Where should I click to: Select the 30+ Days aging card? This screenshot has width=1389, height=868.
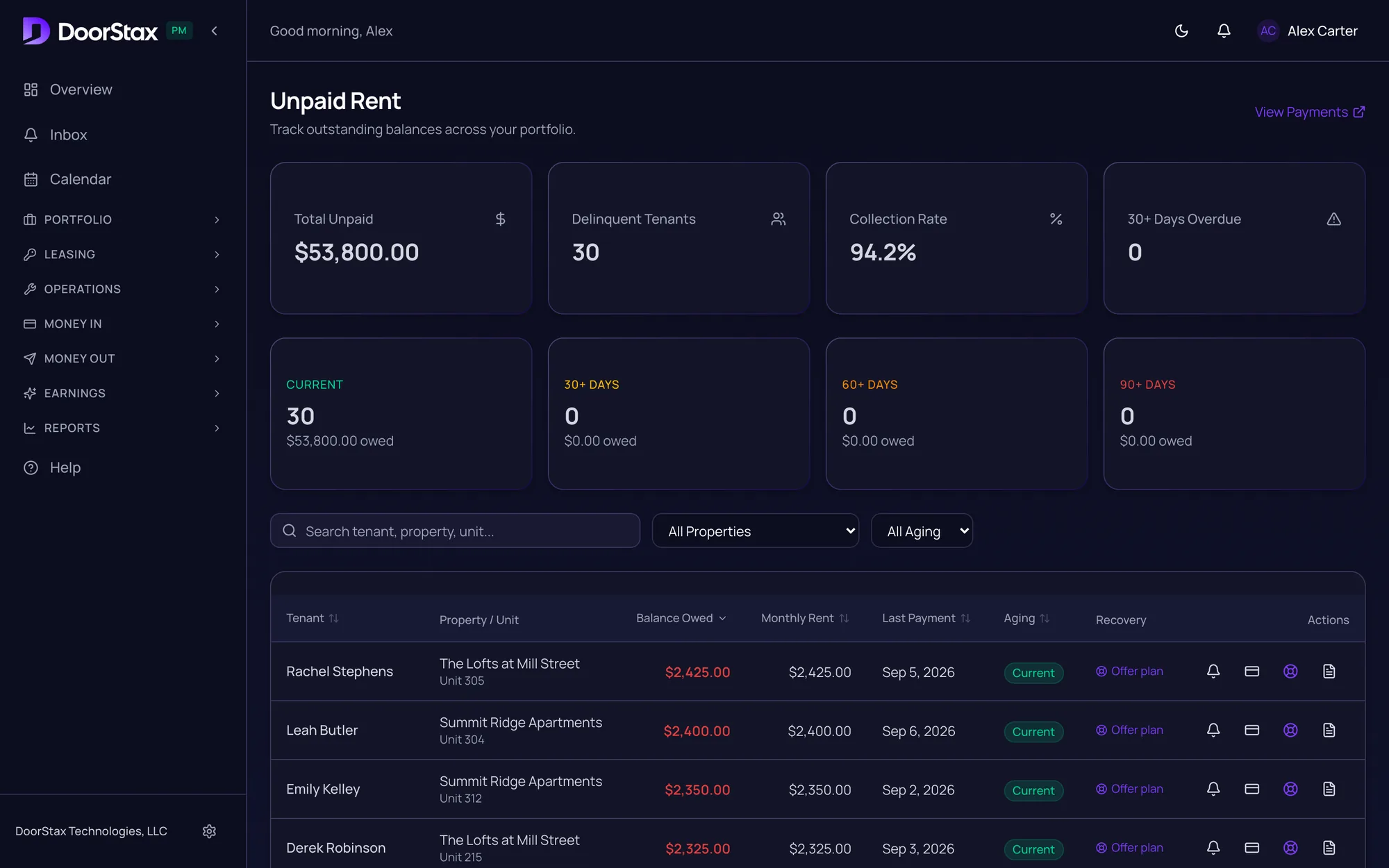(679, 414)
